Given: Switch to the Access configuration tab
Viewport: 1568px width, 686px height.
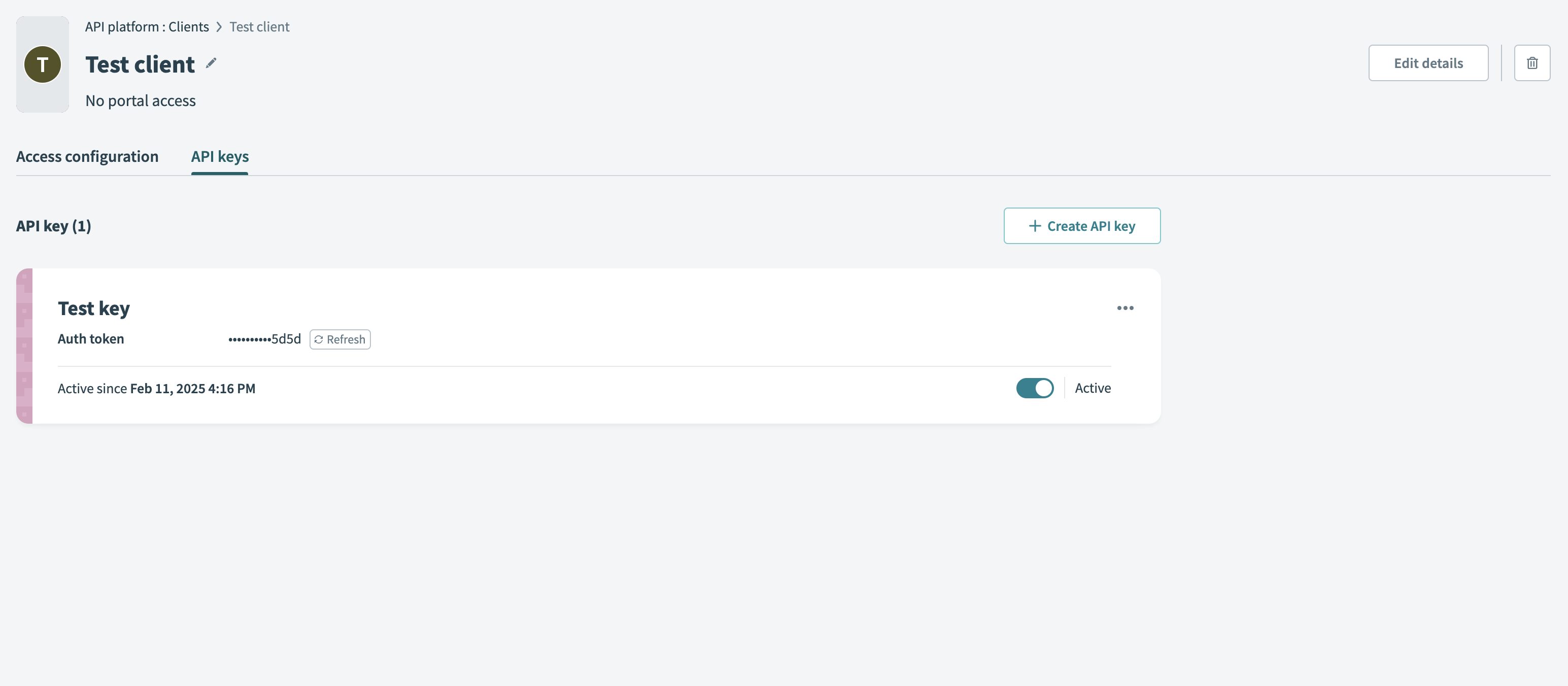Looking at the screenshot, I should [87, 156].
